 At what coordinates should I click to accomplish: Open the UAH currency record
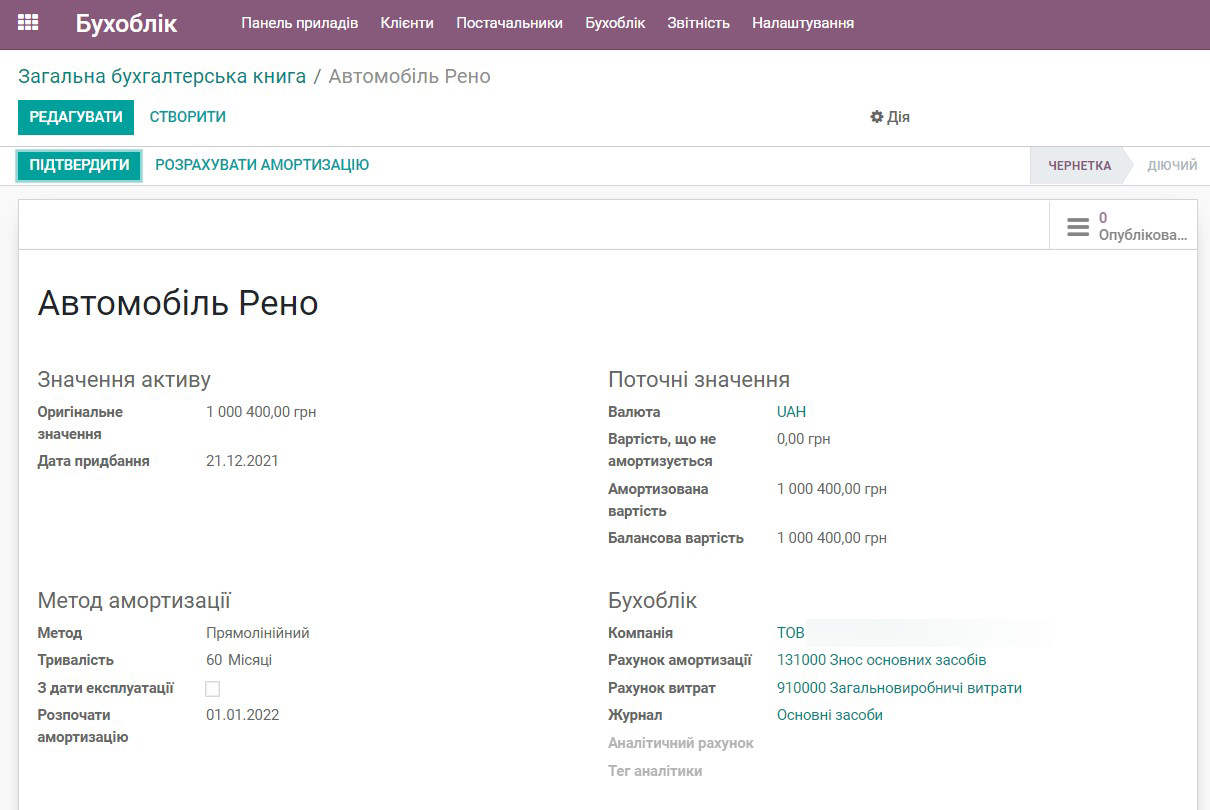click(x=791, y=411)
